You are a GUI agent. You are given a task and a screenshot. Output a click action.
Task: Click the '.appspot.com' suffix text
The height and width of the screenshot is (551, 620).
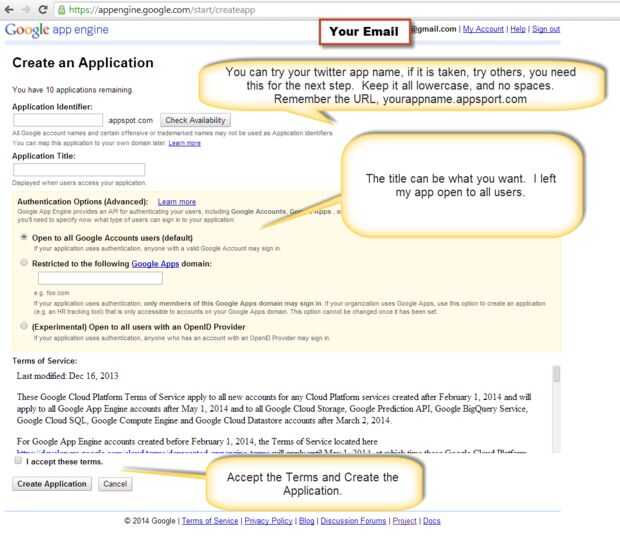pos(130,120)
